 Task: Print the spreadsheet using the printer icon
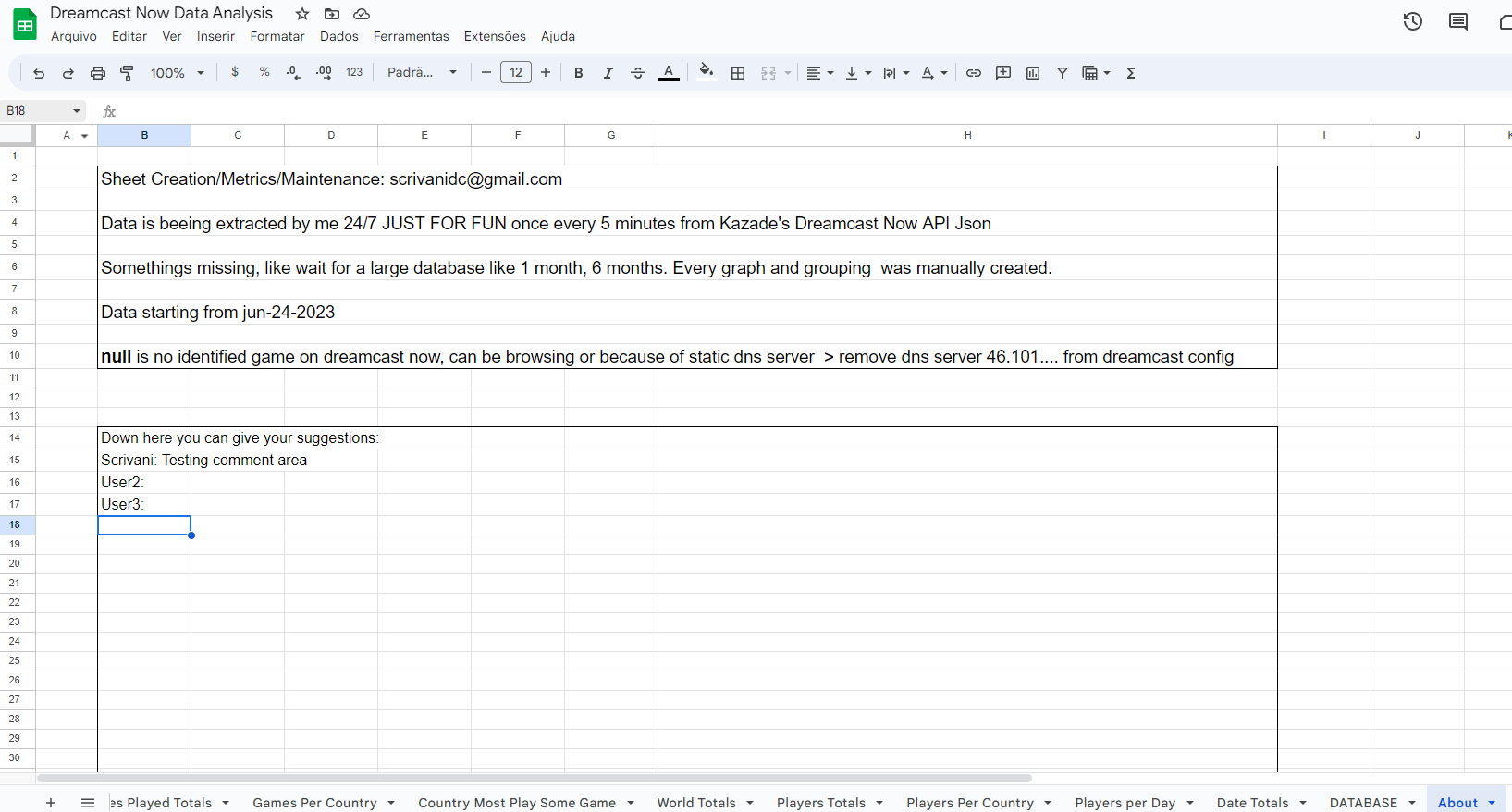[x=98, y=73]
